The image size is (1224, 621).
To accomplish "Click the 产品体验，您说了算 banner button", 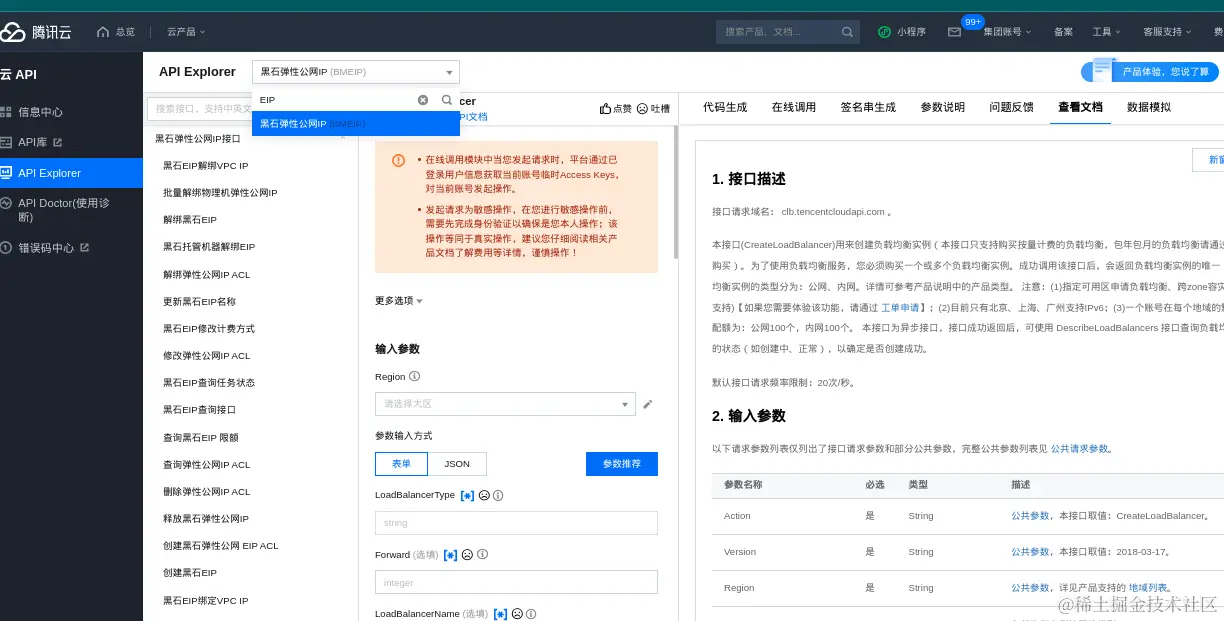I will point(1150,72).
